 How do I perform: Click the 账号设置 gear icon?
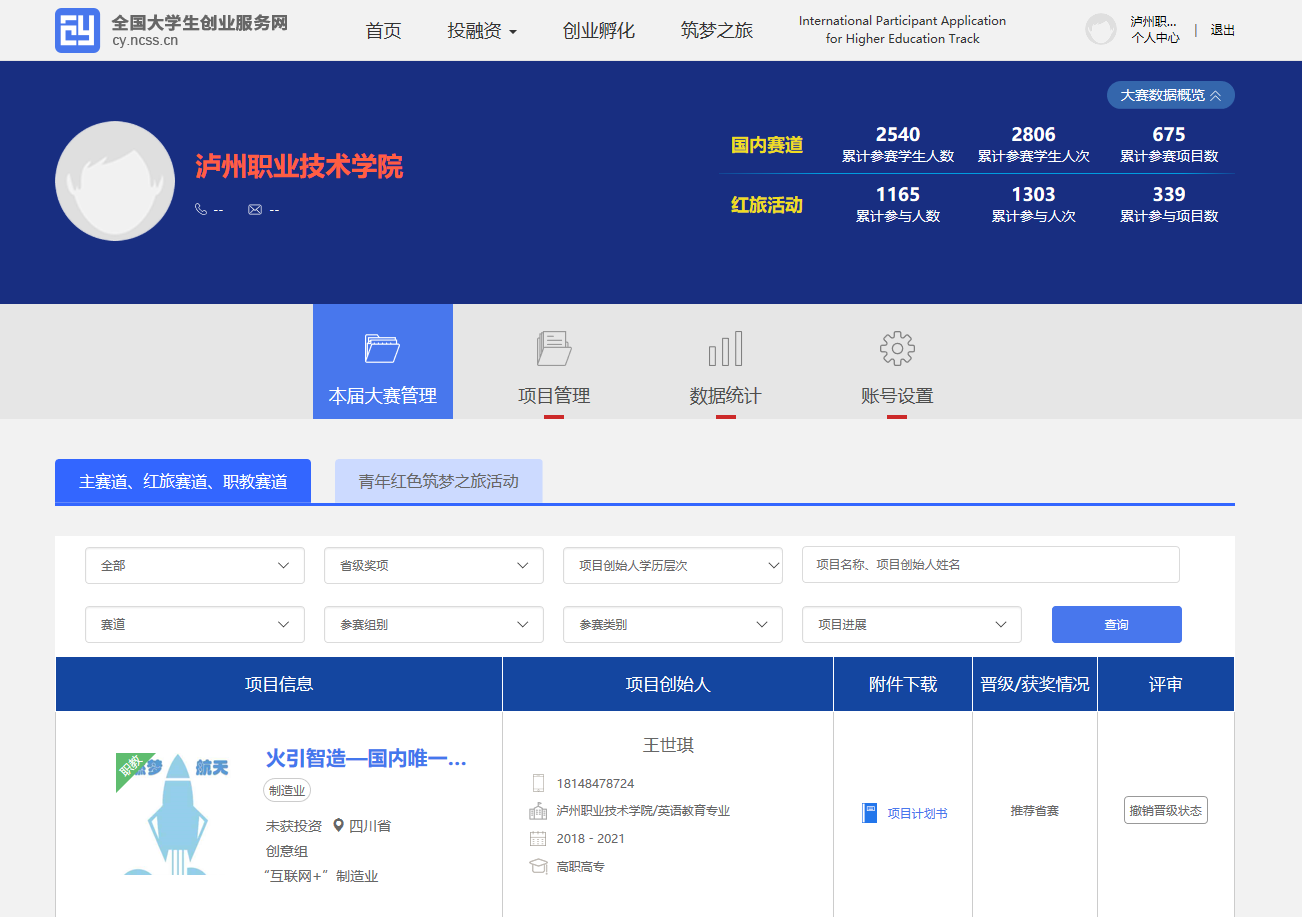pyautogui.click(x=897, y=349)
